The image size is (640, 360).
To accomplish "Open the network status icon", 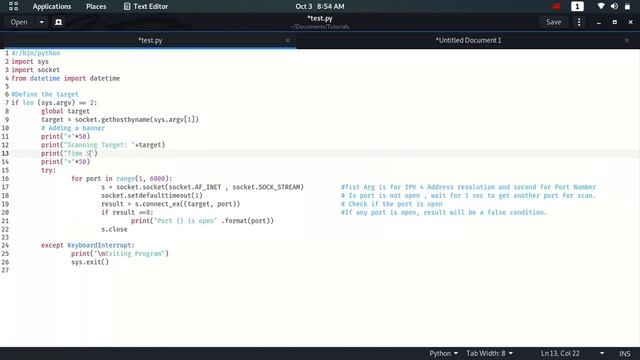I will pyautogui.click(x=601, y=7).
